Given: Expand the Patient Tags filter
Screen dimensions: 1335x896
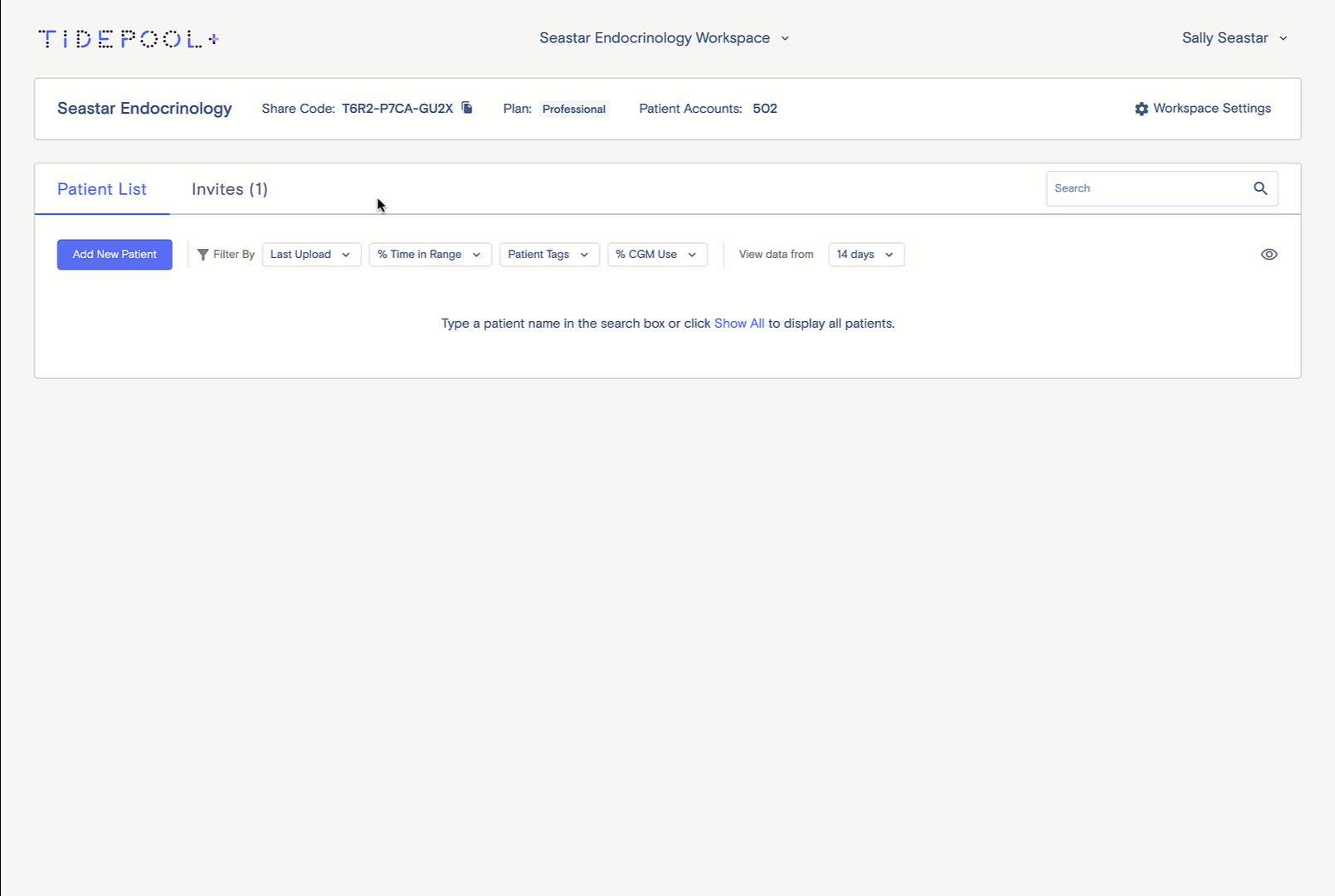Looking at the screenshot, I should [549, 255].
